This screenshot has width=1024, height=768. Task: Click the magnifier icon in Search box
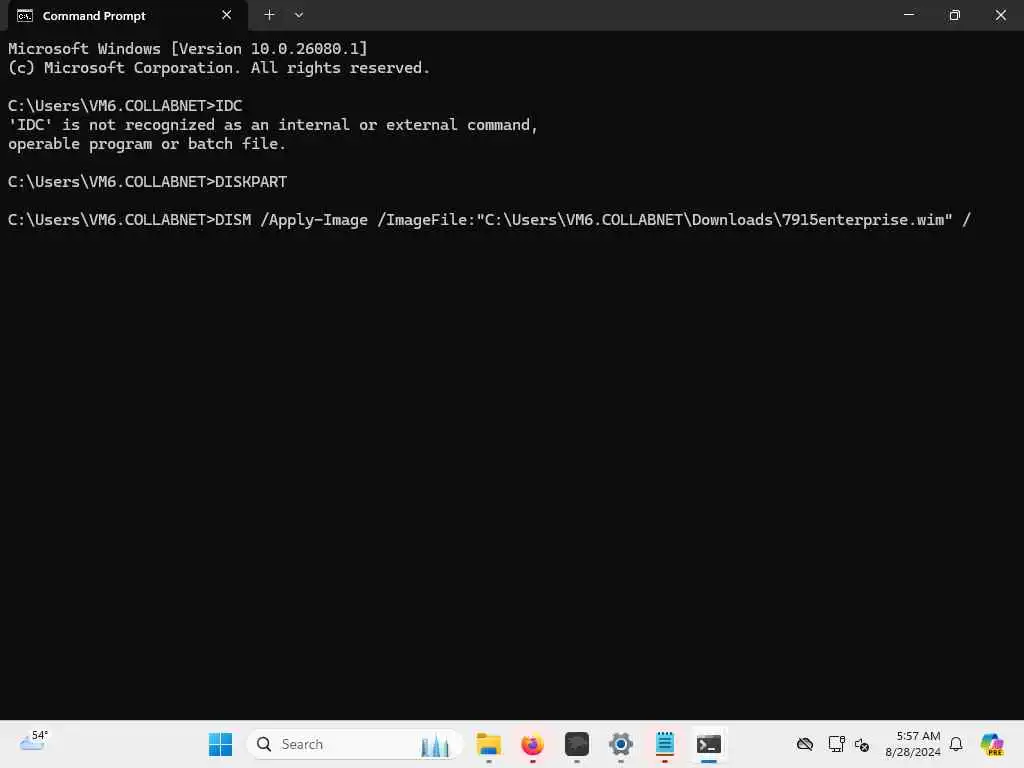(264, 744)
